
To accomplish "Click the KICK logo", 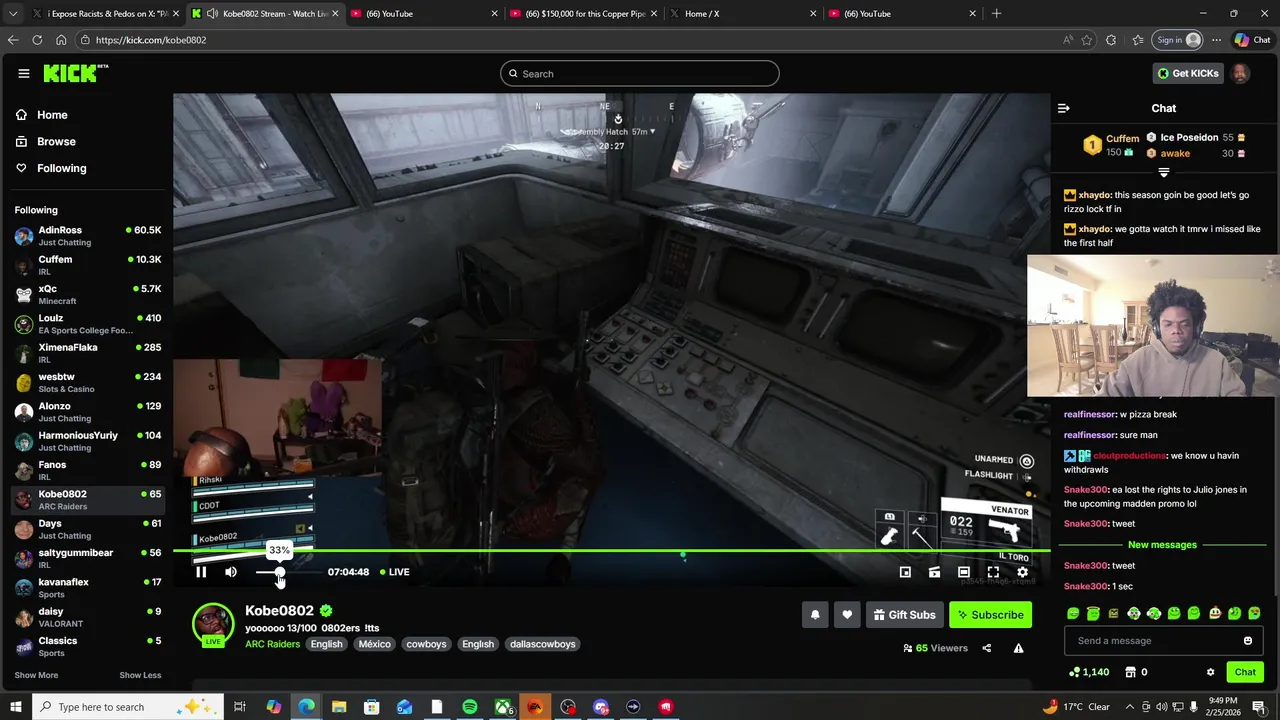I will click(75, 73).
